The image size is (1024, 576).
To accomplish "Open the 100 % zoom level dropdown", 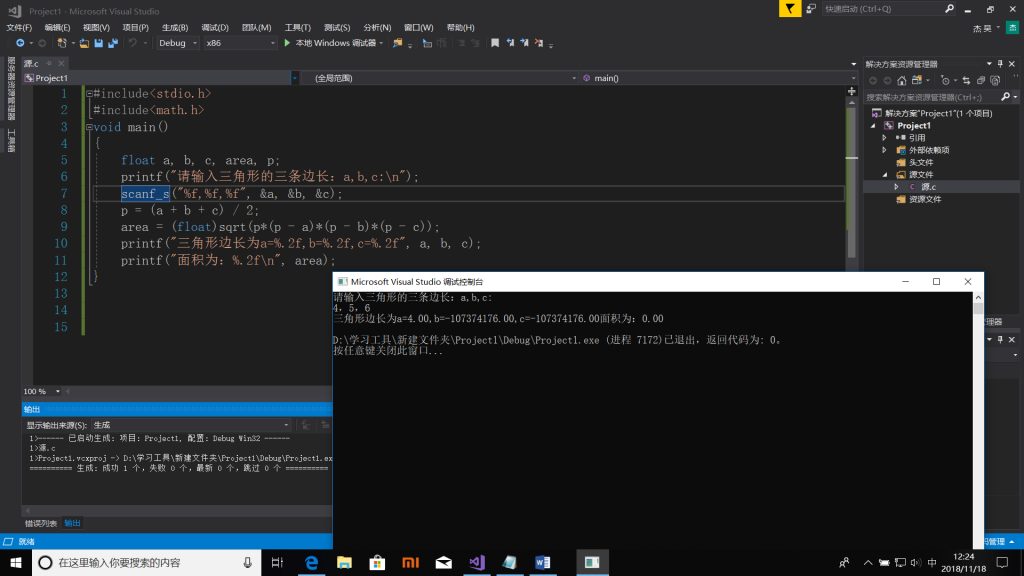I will coord(57,391).
